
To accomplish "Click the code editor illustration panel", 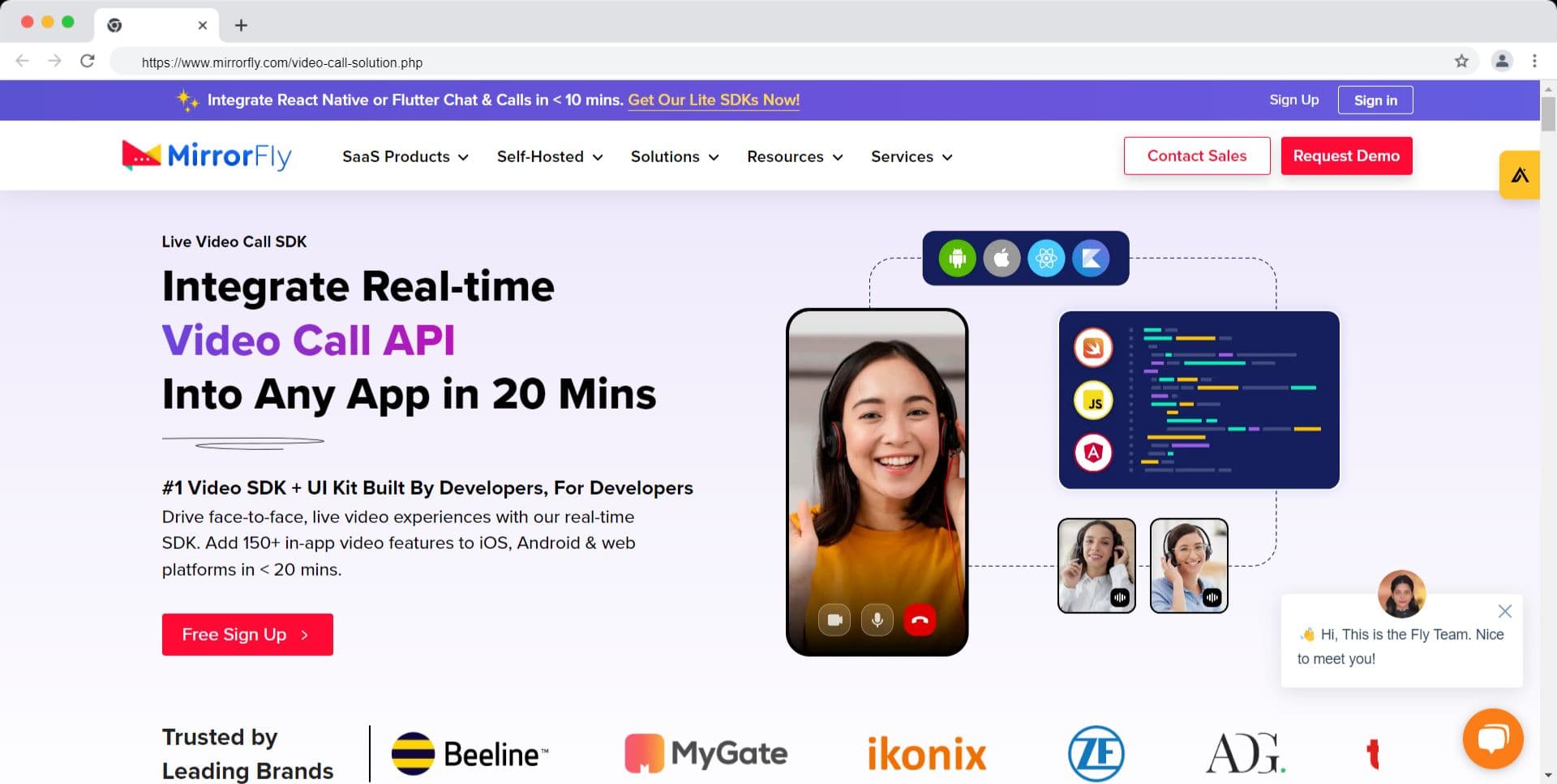I will pos(1199,400).
